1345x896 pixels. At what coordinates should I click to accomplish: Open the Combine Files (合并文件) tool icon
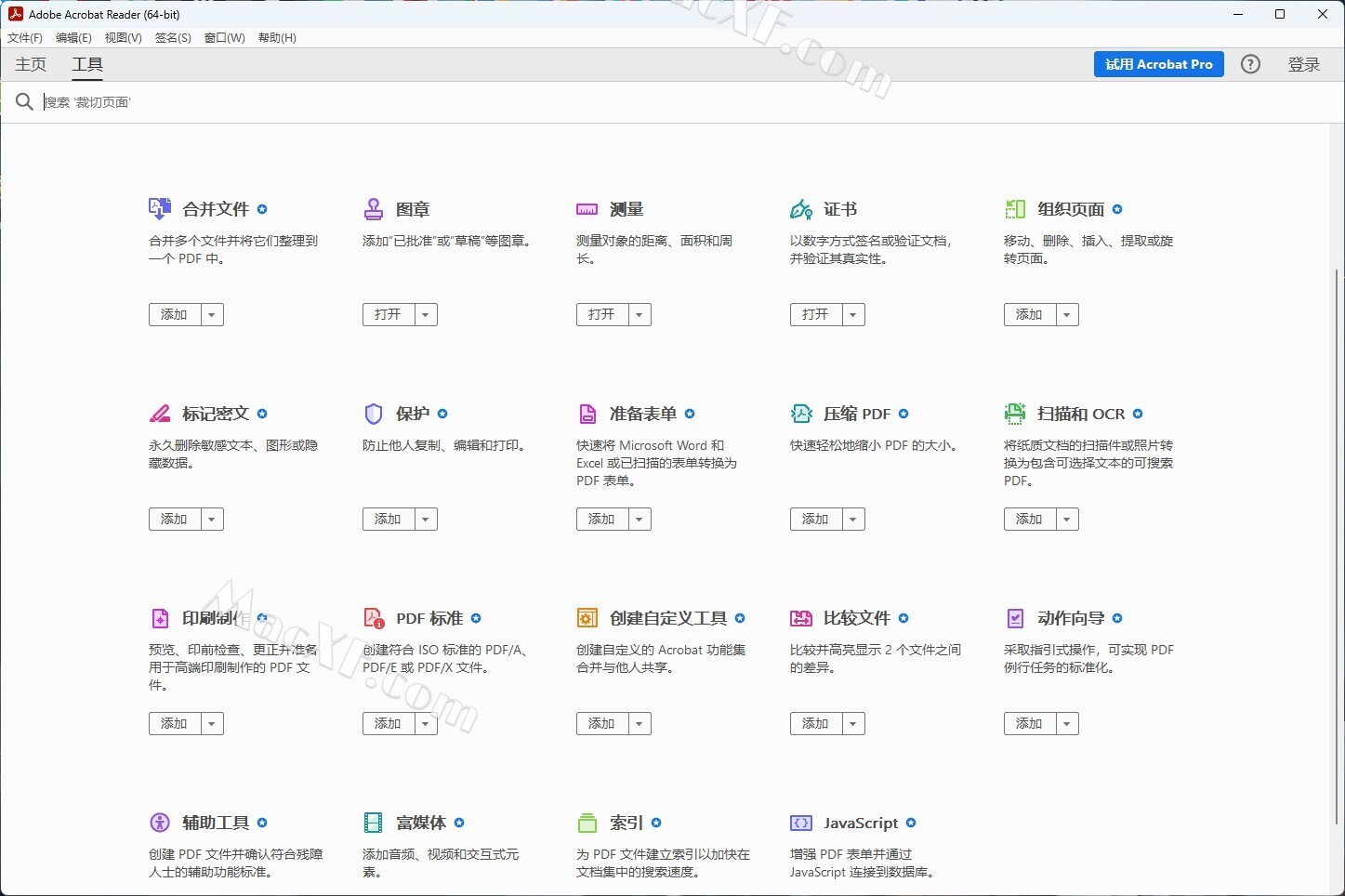[x=160, y=209]
